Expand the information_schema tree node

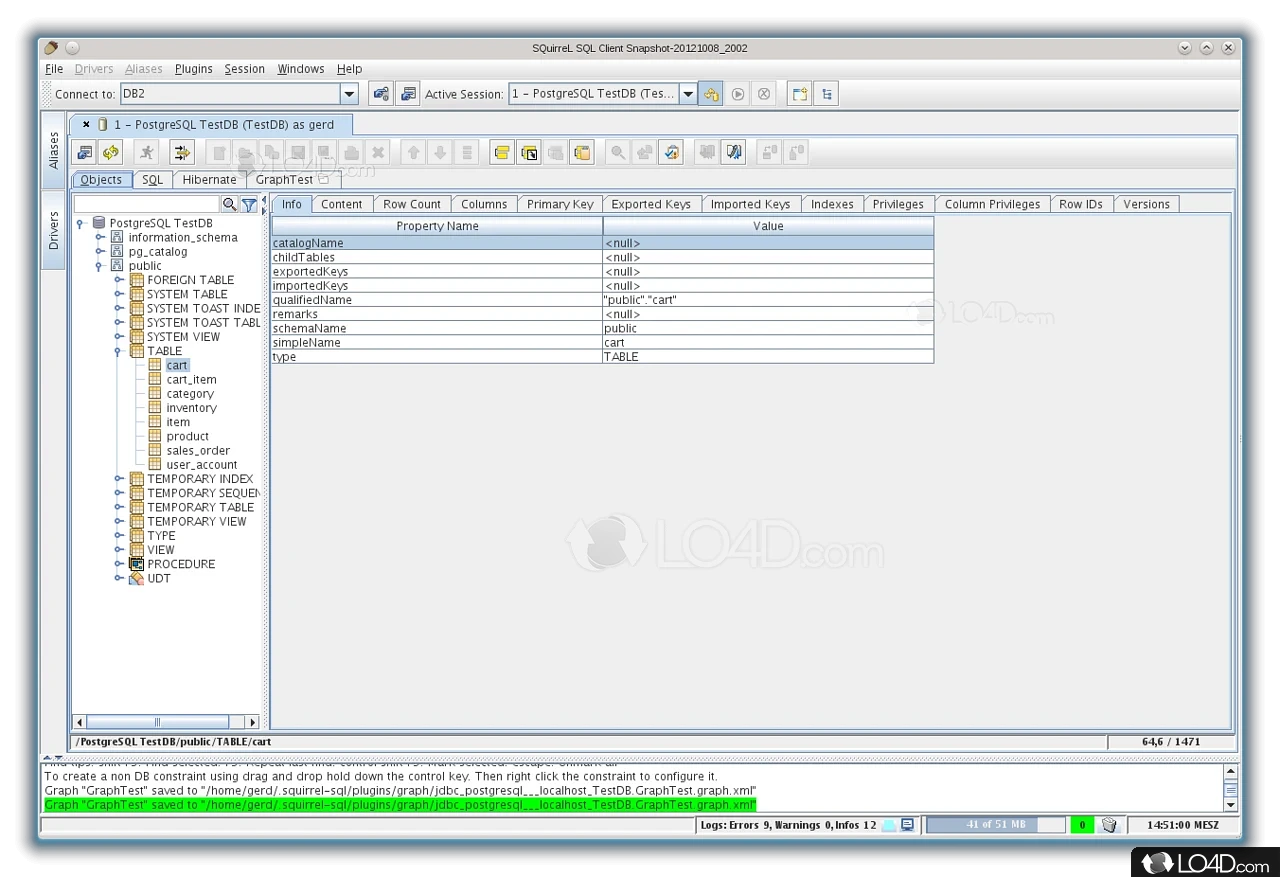(100, 238)
